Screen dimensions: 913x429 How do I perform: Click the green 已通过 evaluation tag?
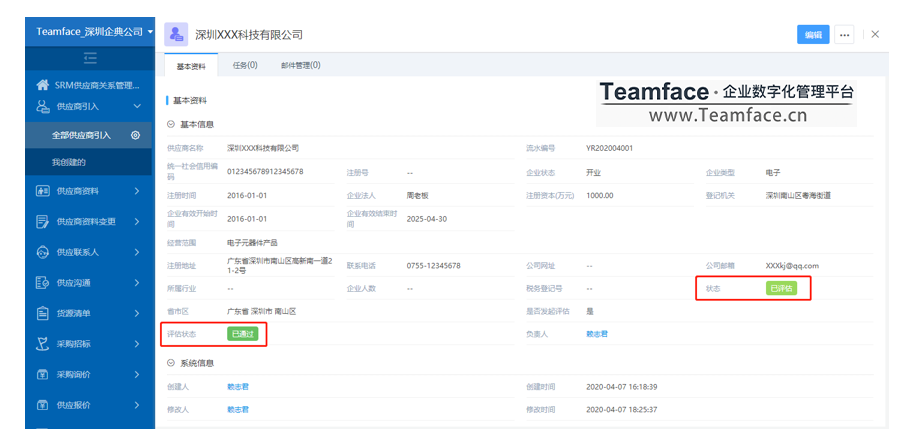tap(243, 334)
